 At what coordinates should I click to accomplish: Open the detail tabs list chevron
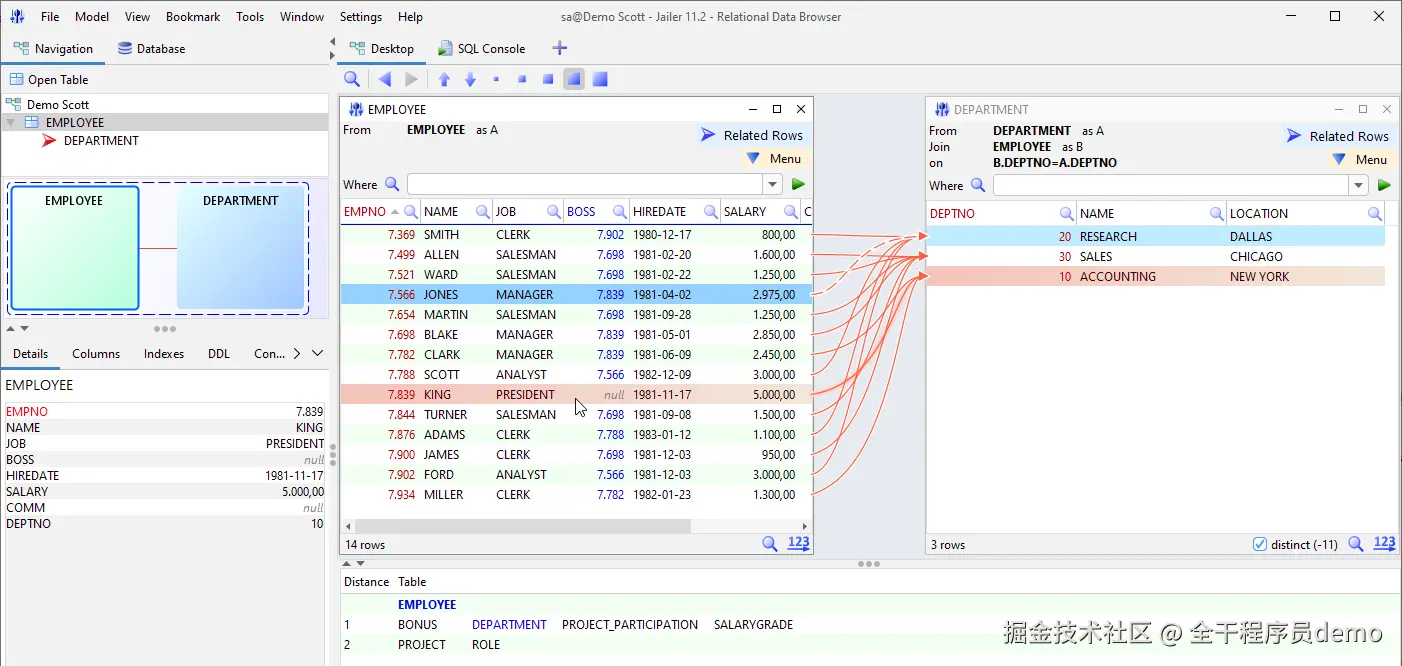click(x=317, y=353)
